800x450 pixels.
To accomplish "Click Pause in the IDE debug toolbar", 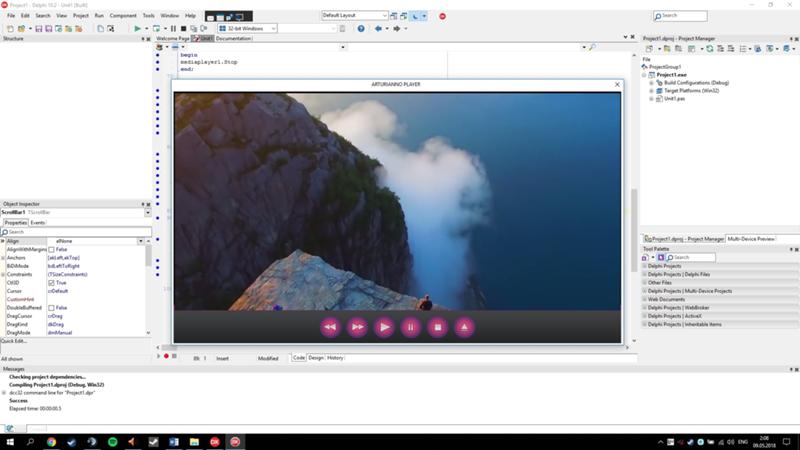I will (x=173, y=29).
